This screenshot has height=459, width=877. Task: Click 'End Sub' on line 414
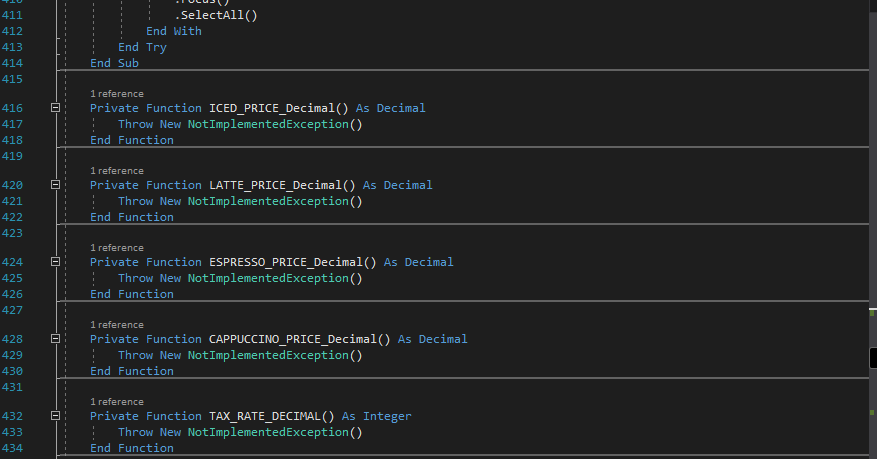pos(114,63)
